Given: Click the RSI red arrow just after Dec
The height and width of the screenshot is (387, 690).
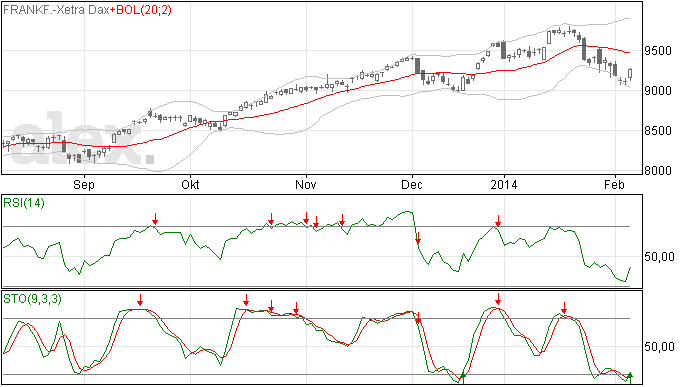Looking at the screenshot, I should click(x=418, y=238).
